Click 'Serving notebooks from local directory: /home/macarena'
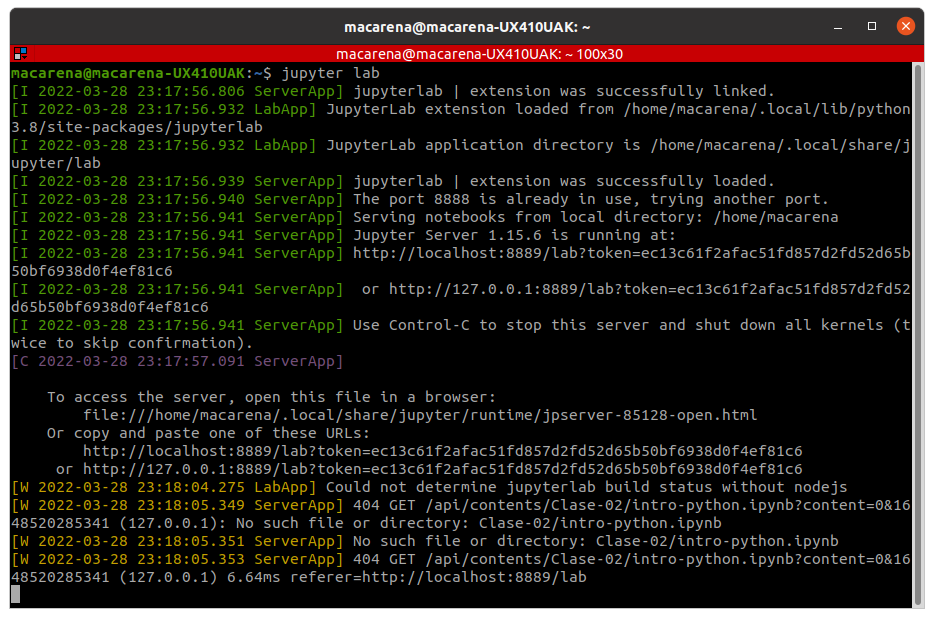 [x=596, y=217]
